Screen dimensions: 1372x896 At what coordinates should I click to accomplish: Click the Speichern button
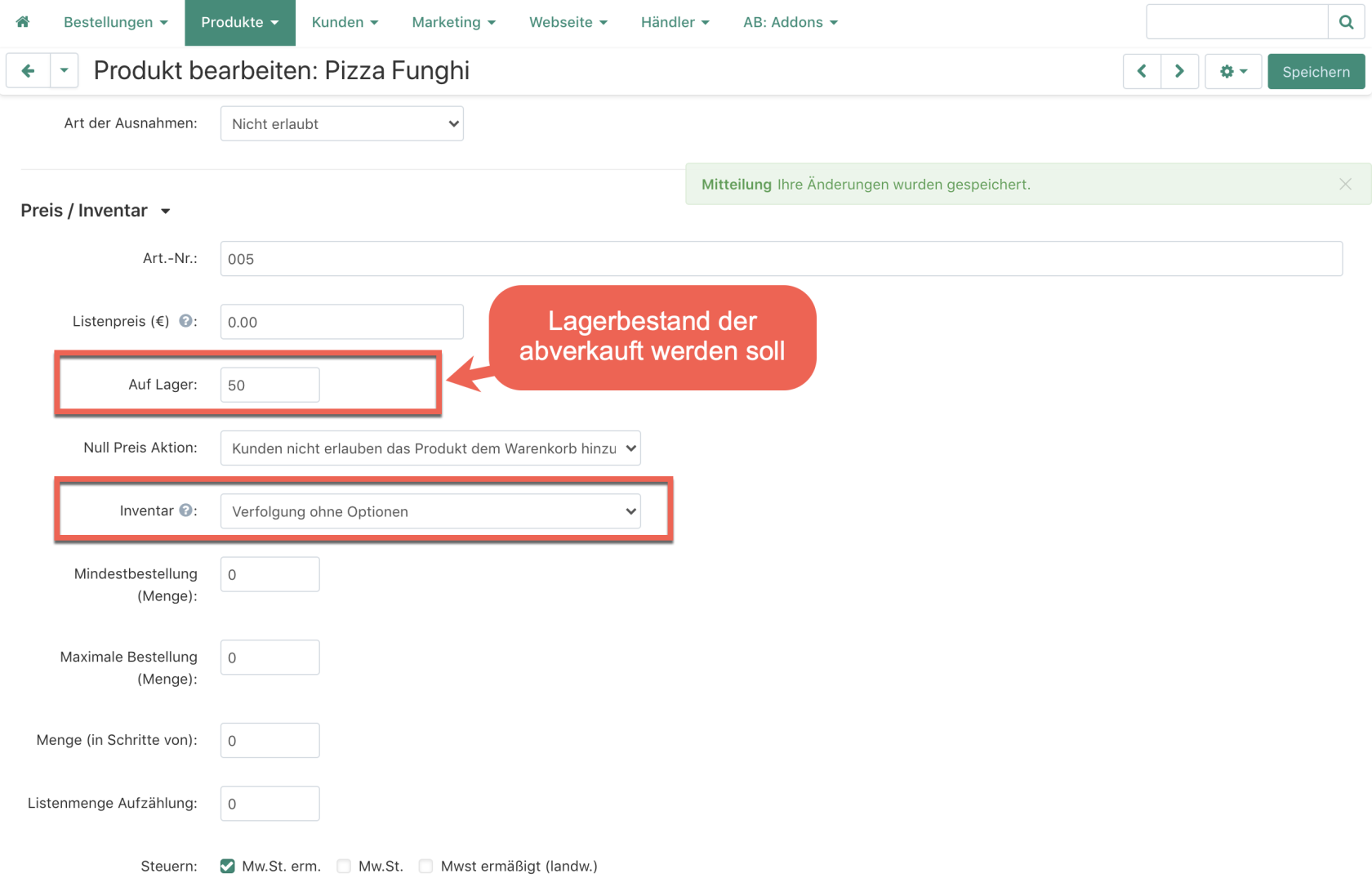point(1316,72)
